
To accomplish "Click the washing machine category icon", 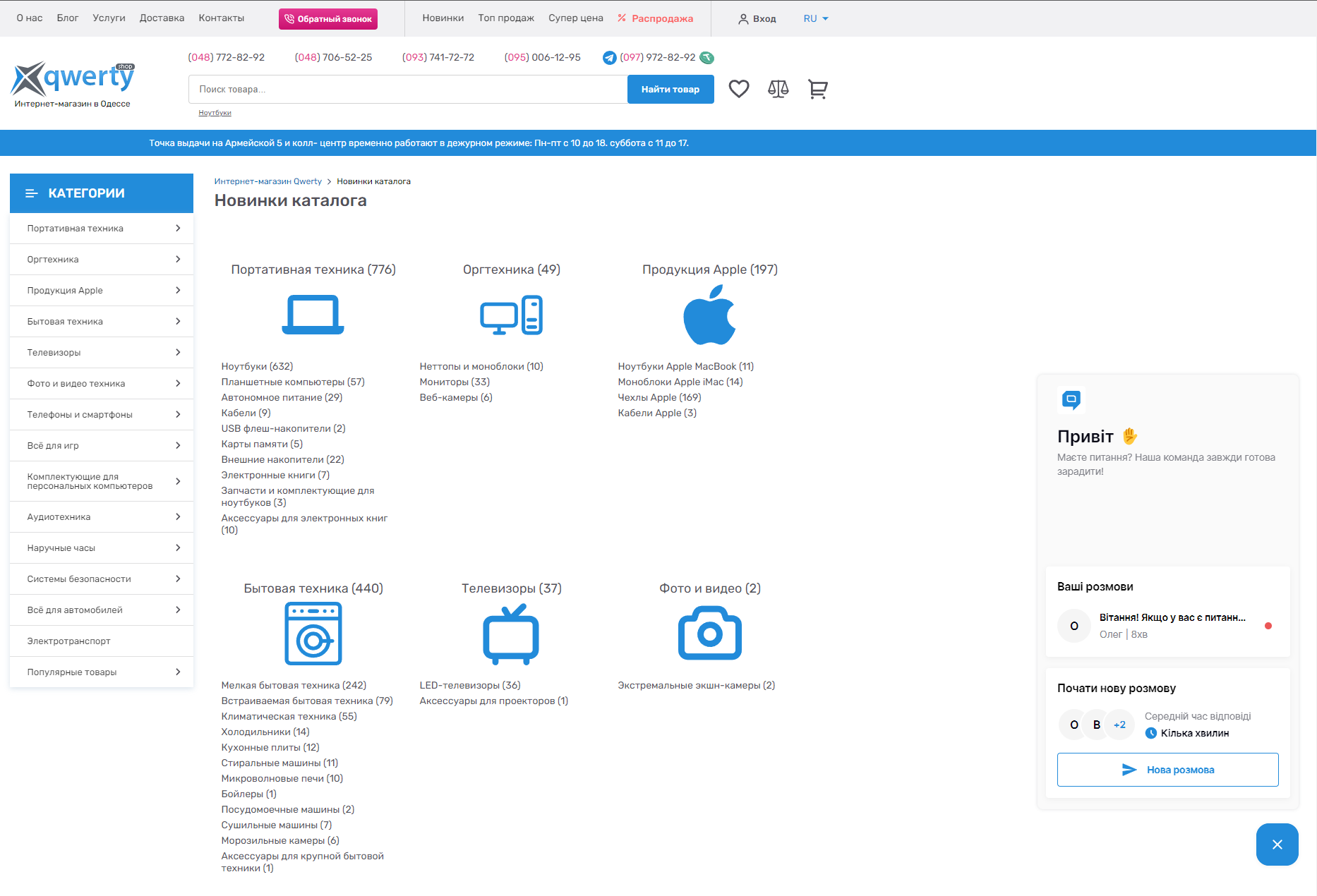I will pyautogui.click(x=313, y=634).
